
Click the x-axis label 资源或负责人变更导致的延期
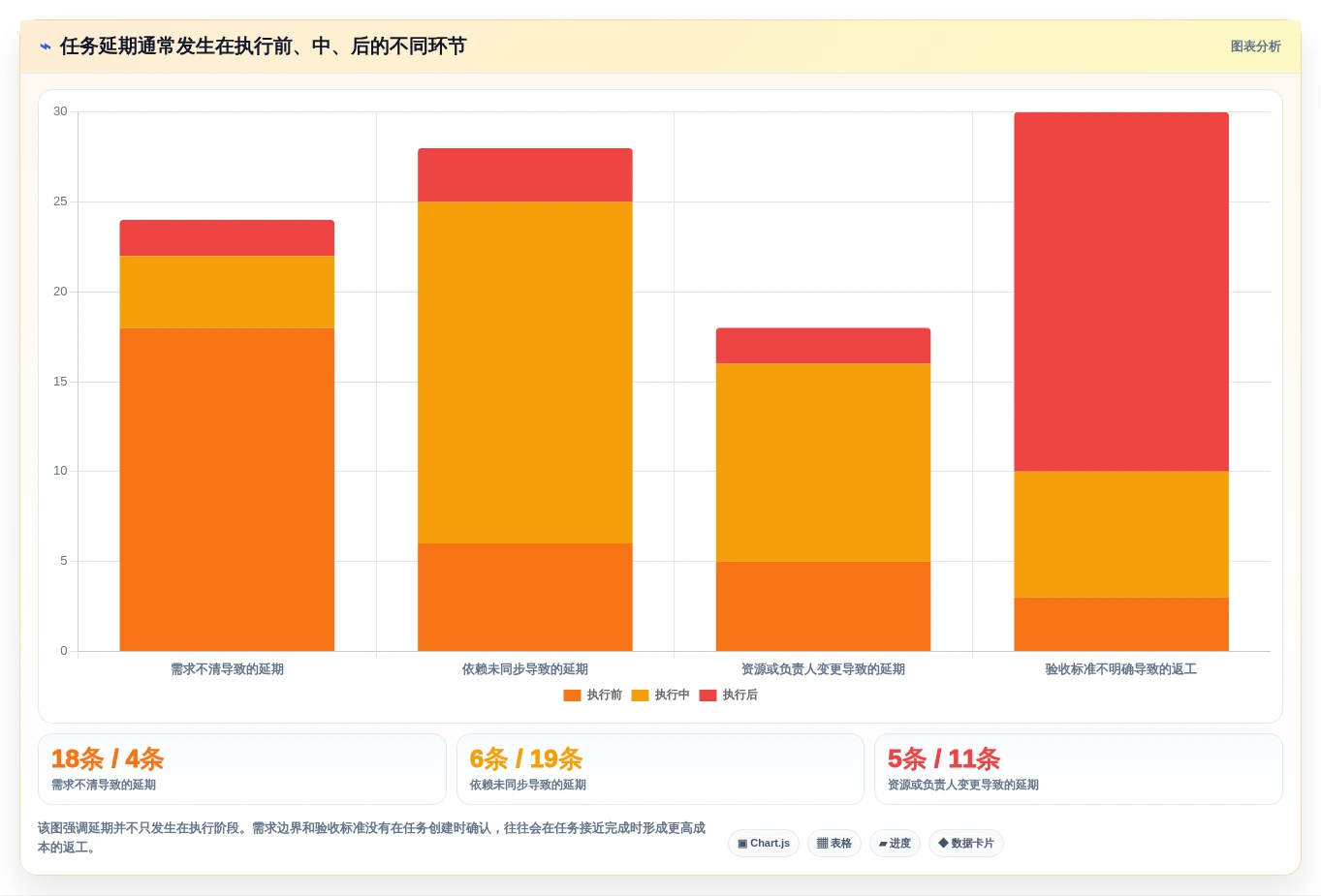coord(823,669)
